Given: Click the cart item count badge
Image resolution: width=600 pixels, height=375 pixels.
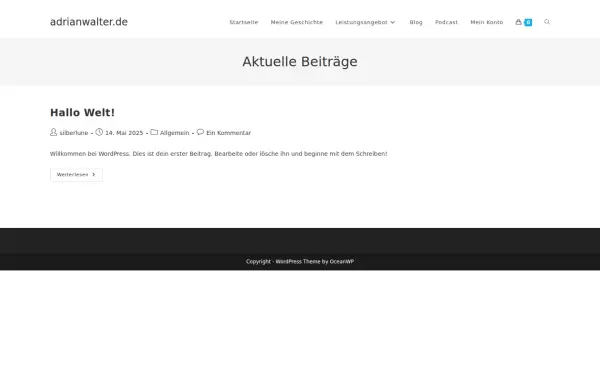Looking at the screenshot, I should 528,23.
